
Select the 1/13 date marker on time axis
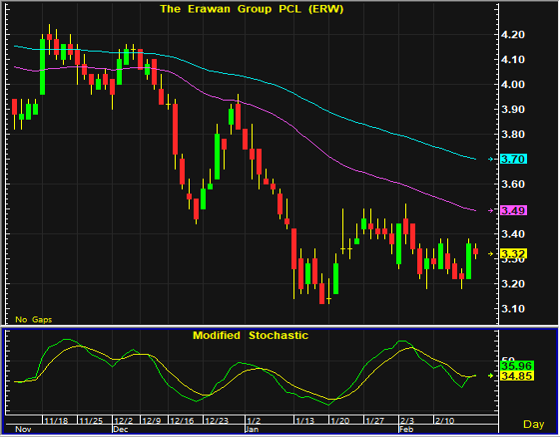[x=305, y=421]
